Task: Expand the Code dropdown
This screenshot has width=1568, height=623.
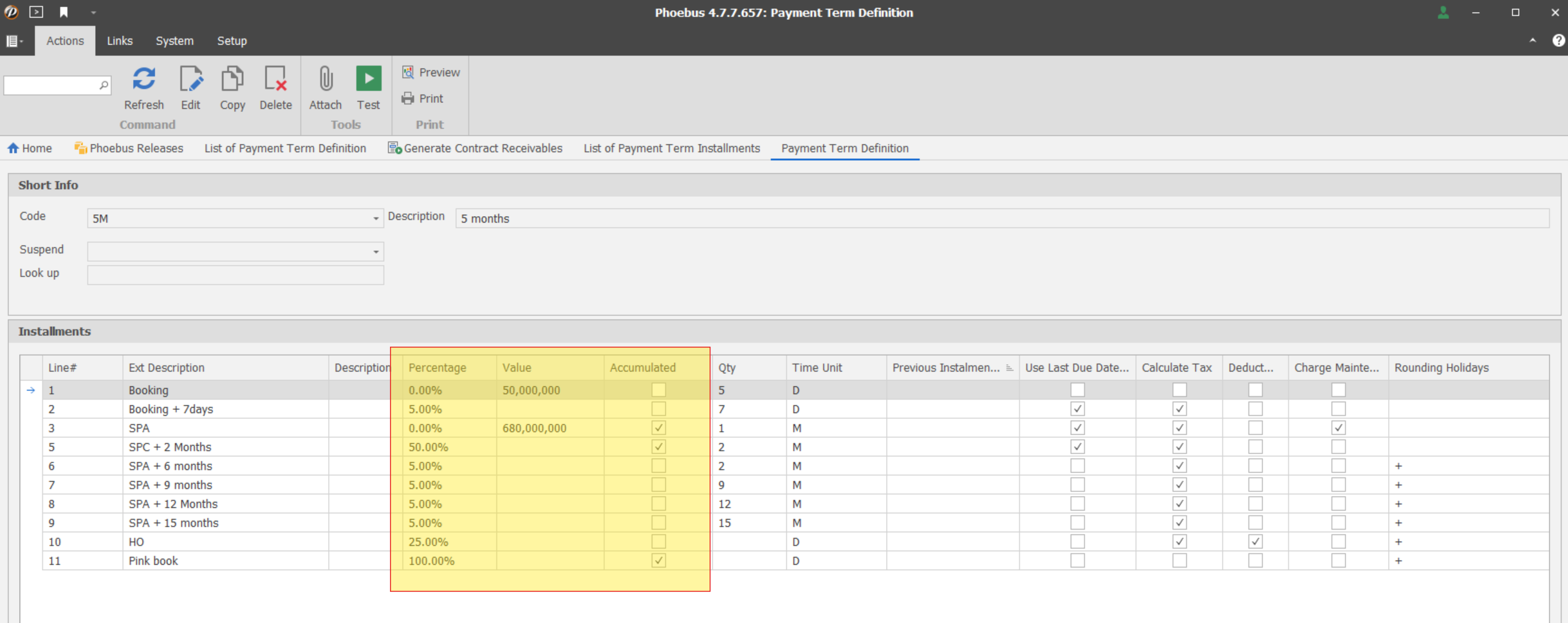Action: point(376,219)
